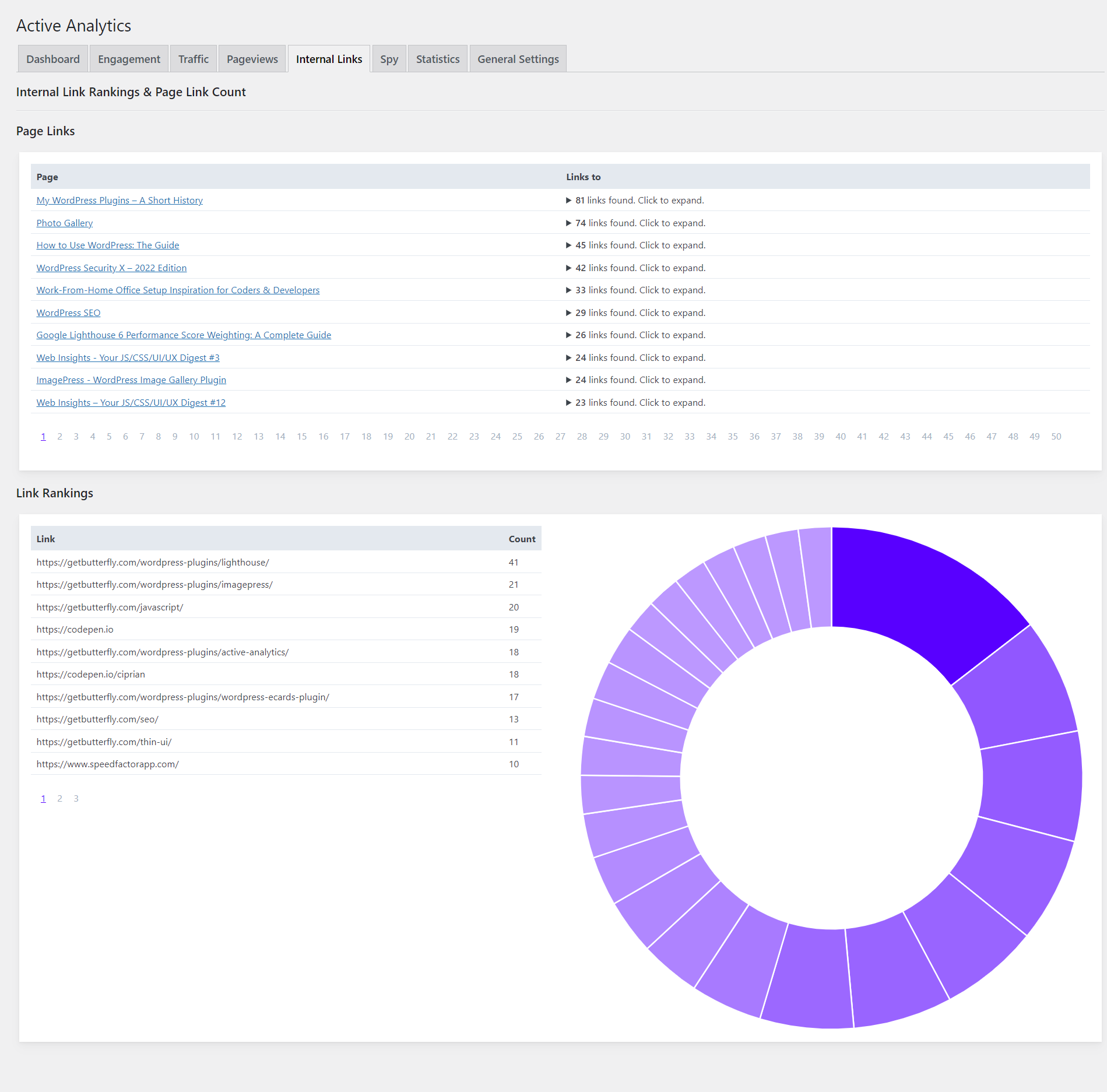
Task: Click the lighthouse URL row in rankings
Action: (x=286, y=562)
